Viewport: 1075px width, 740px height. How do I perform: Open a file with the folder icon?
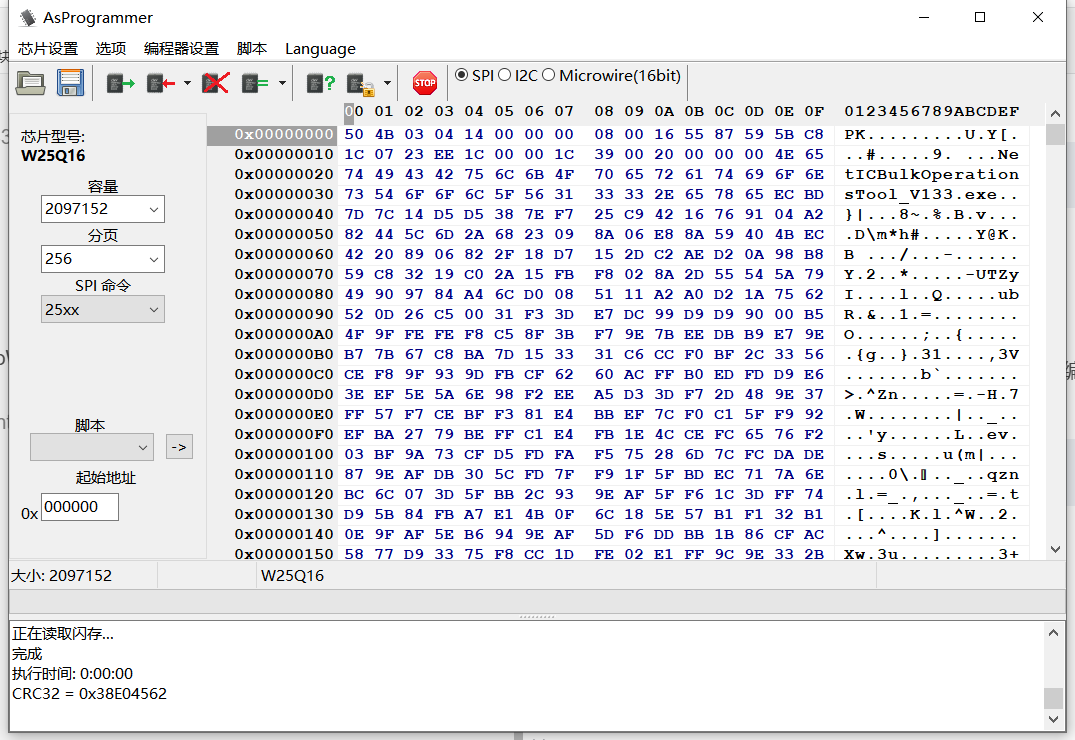[x=31, y=83]
